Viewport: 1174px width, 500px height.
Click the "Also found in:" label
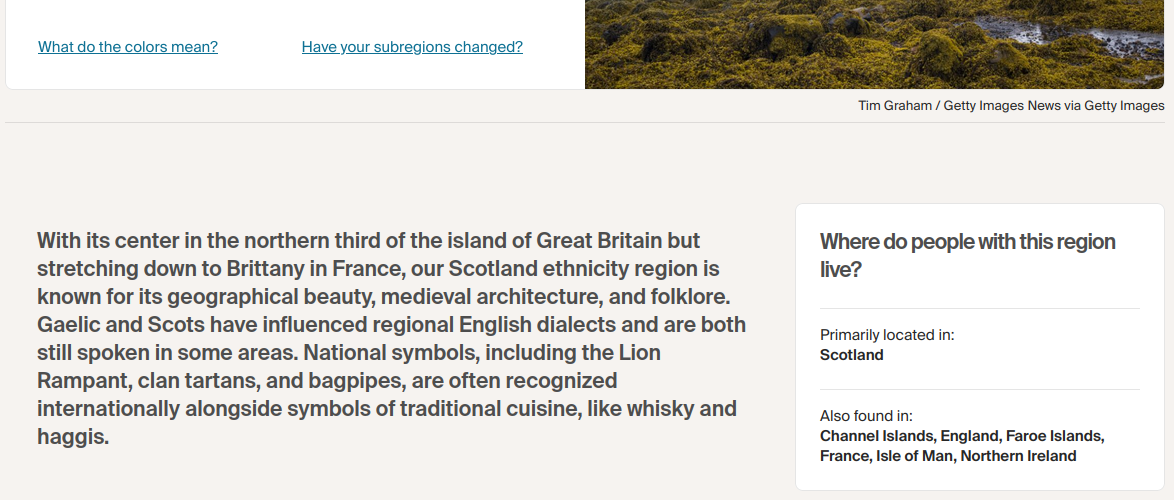click(x=866, y=416)
